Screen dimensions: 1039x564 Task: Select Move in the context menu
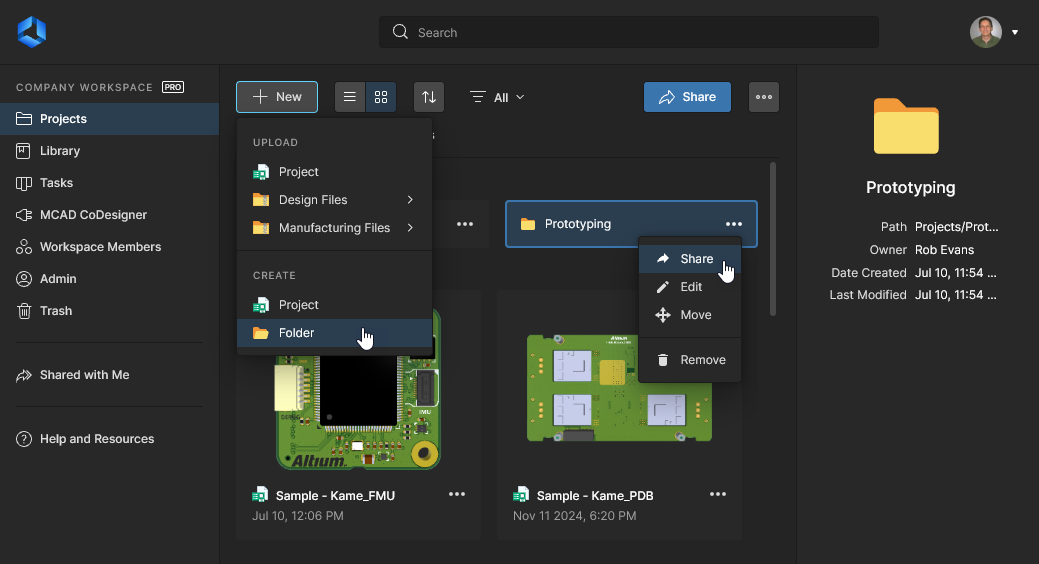690,315
